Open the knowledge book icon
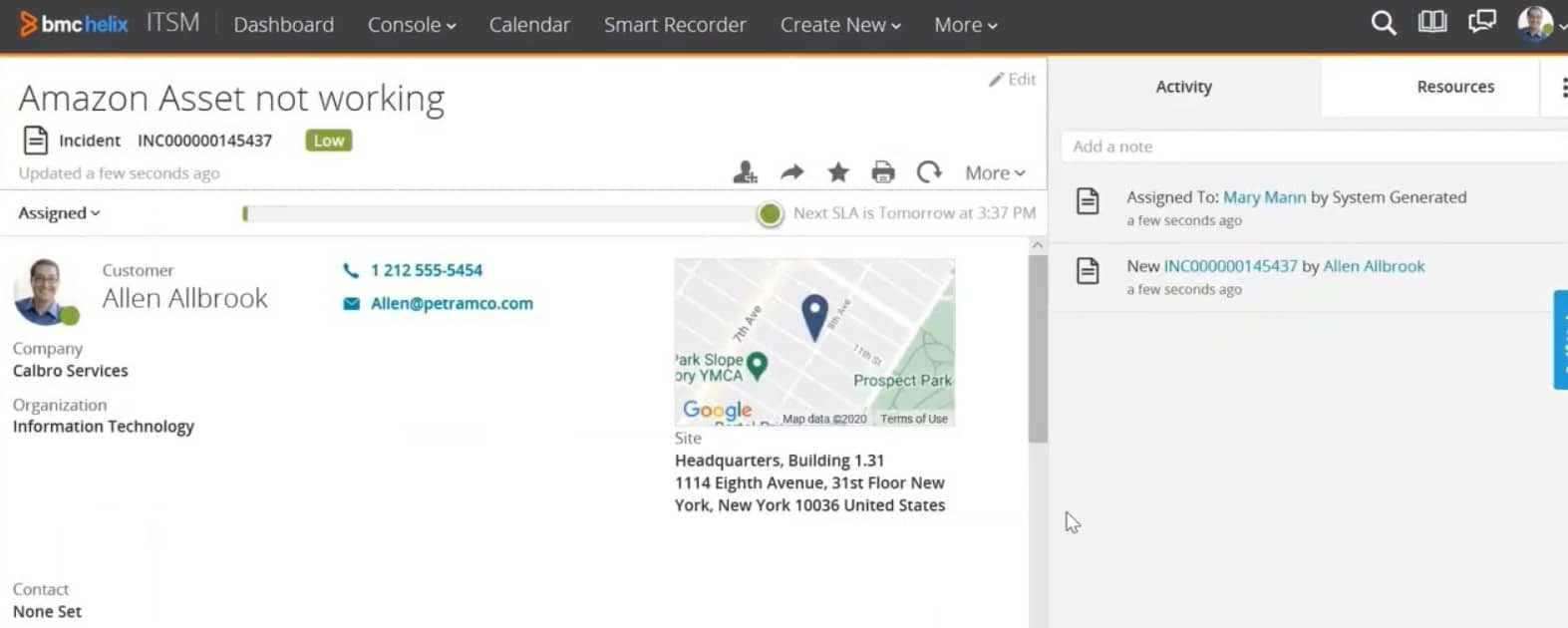Viewport: 1568px width, 628px height. coord(1432,22)
